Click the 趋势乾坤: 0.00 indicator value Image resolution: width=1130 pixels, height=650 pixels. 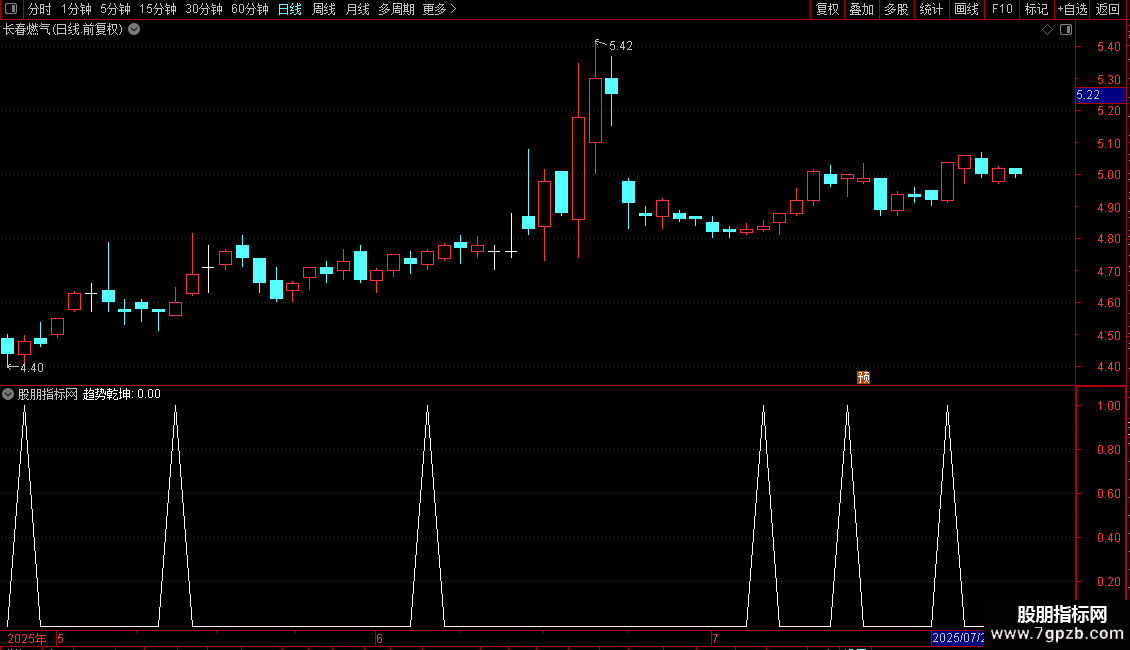click(122, 394)
